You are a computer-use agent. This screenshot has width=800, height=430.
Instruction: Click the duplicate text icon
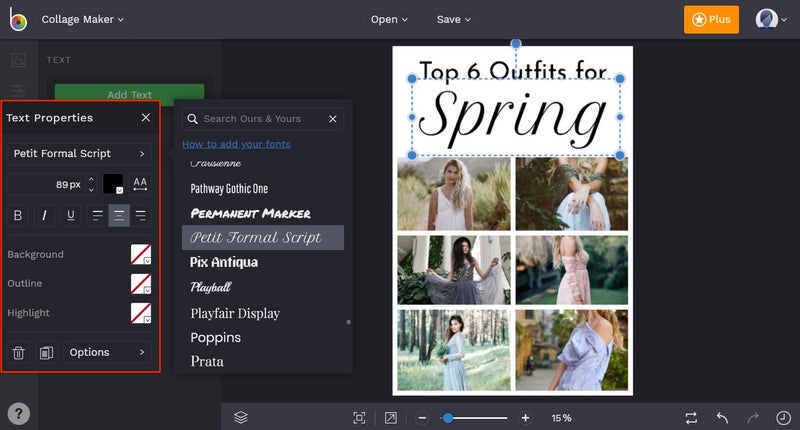(x=46, y=352)
